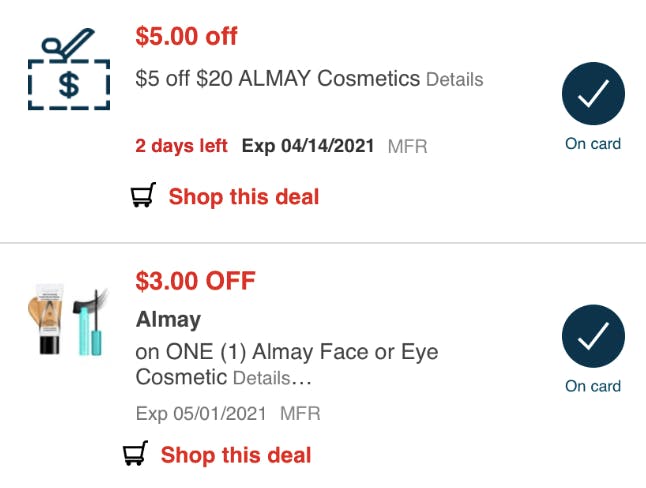Click the 'On card' label for the Almay $3.00 coupon

pyautogui.click(x=593, y=386)
